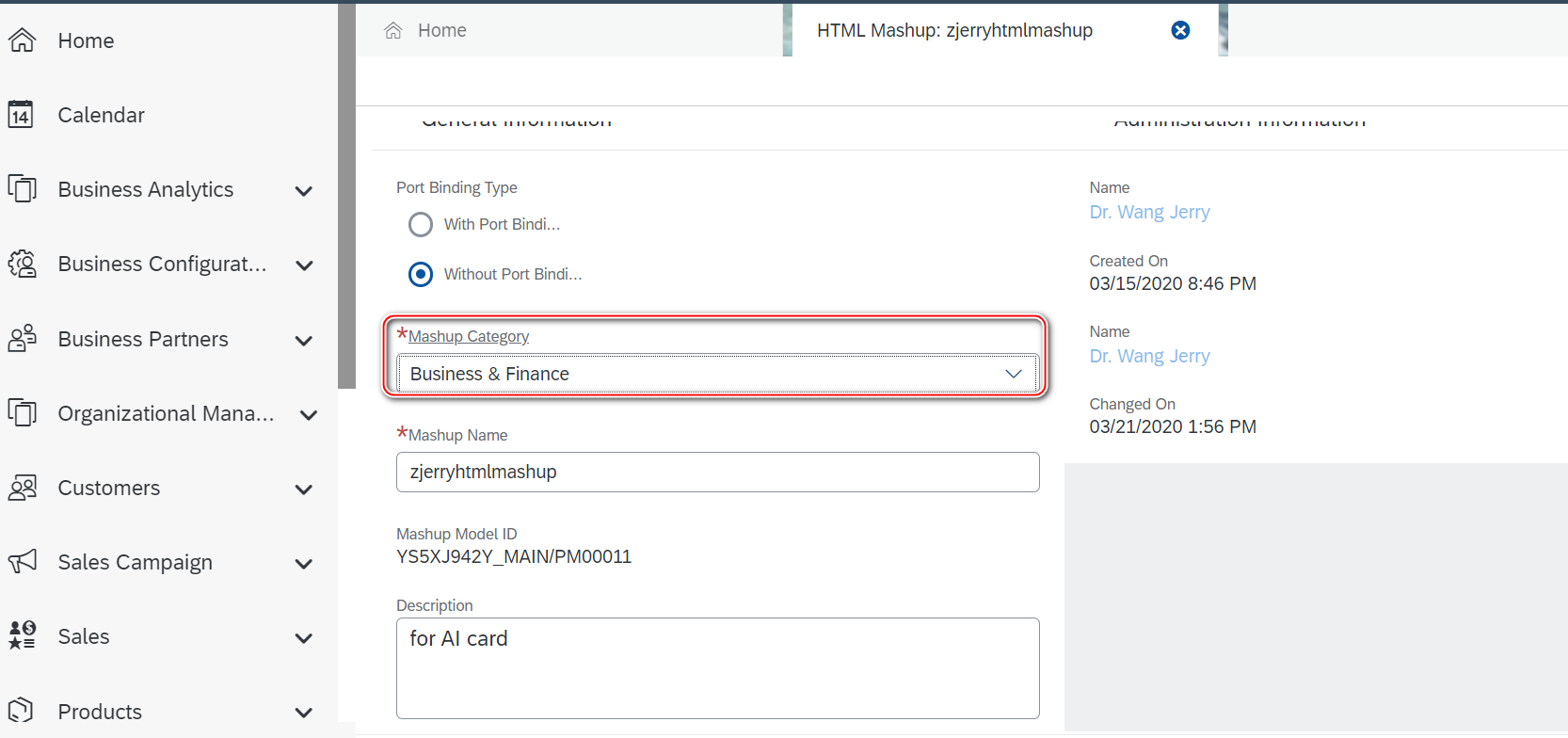Click the Products cube icon

21,711
